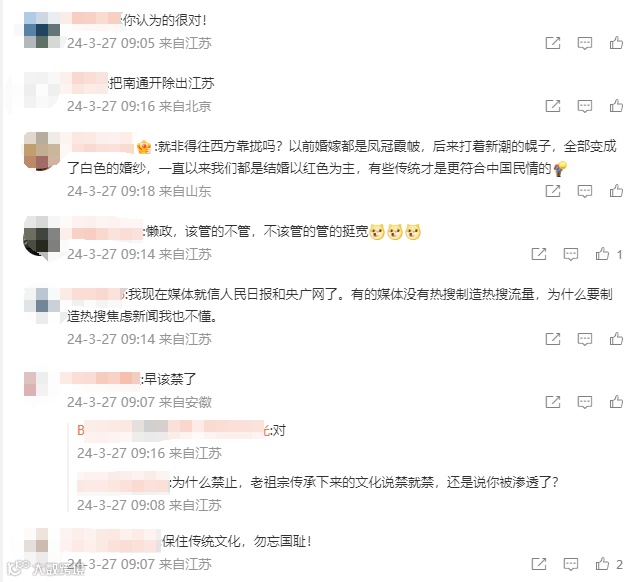This screenshot has width=636, height=582.
Task: Like the comment about 凤冠霞帔 from 山东
Action: tap(616, 191)
